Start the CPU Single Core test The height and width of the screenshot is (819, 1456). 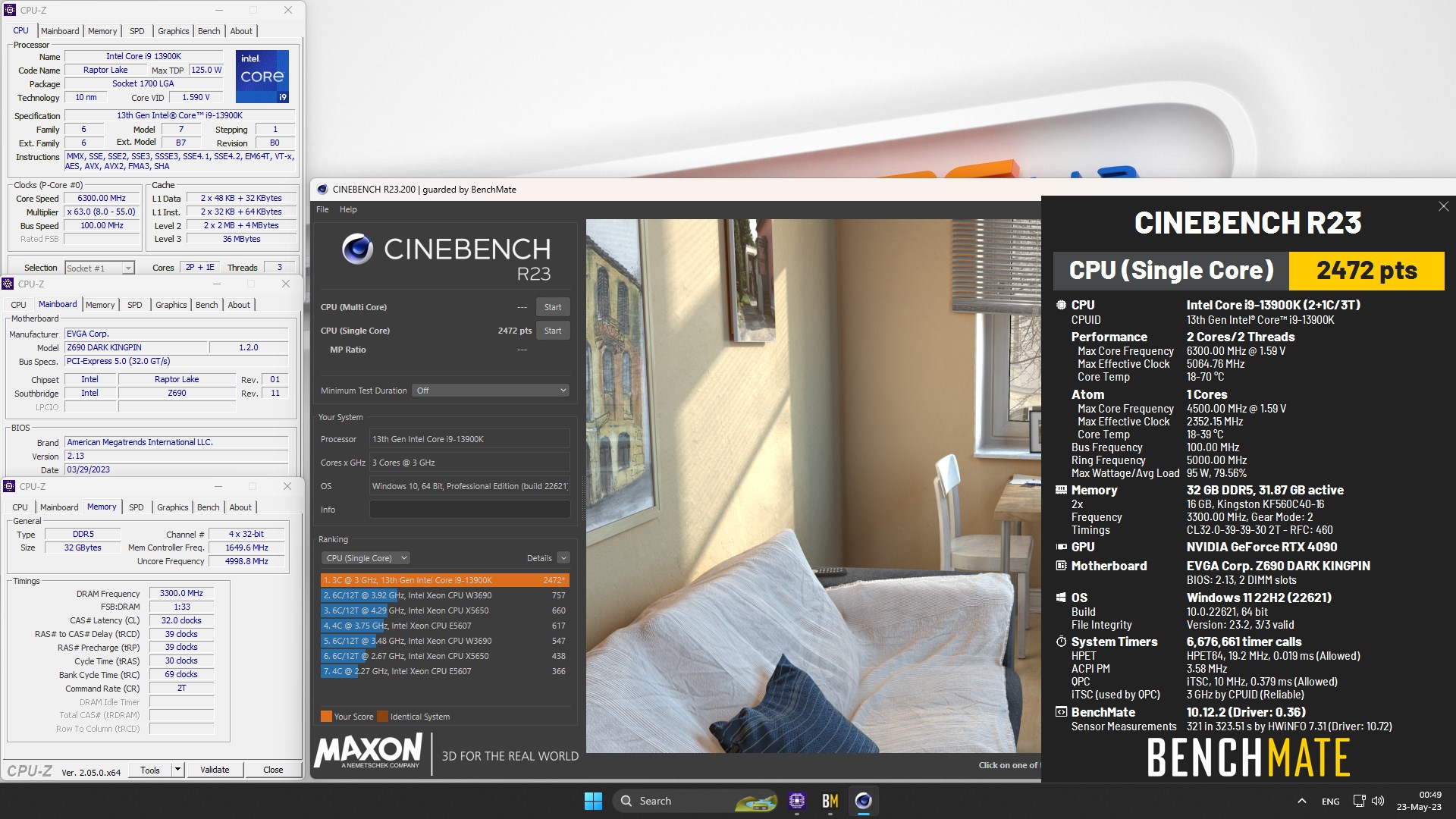pos(553,331)
